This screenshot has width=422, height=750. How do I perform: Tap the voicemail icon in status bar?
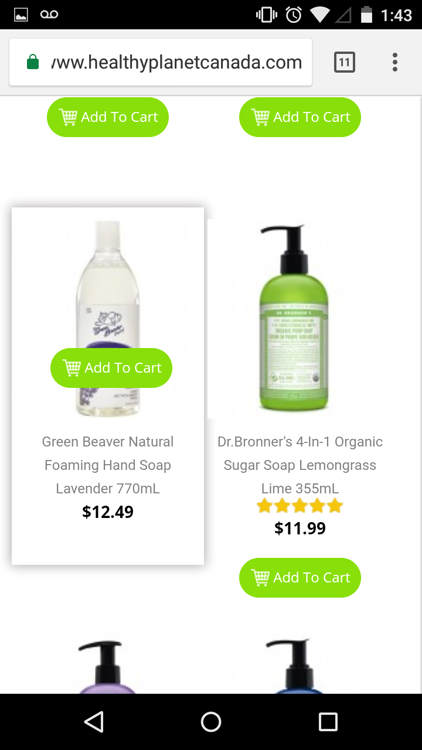(x=49, y=15)
